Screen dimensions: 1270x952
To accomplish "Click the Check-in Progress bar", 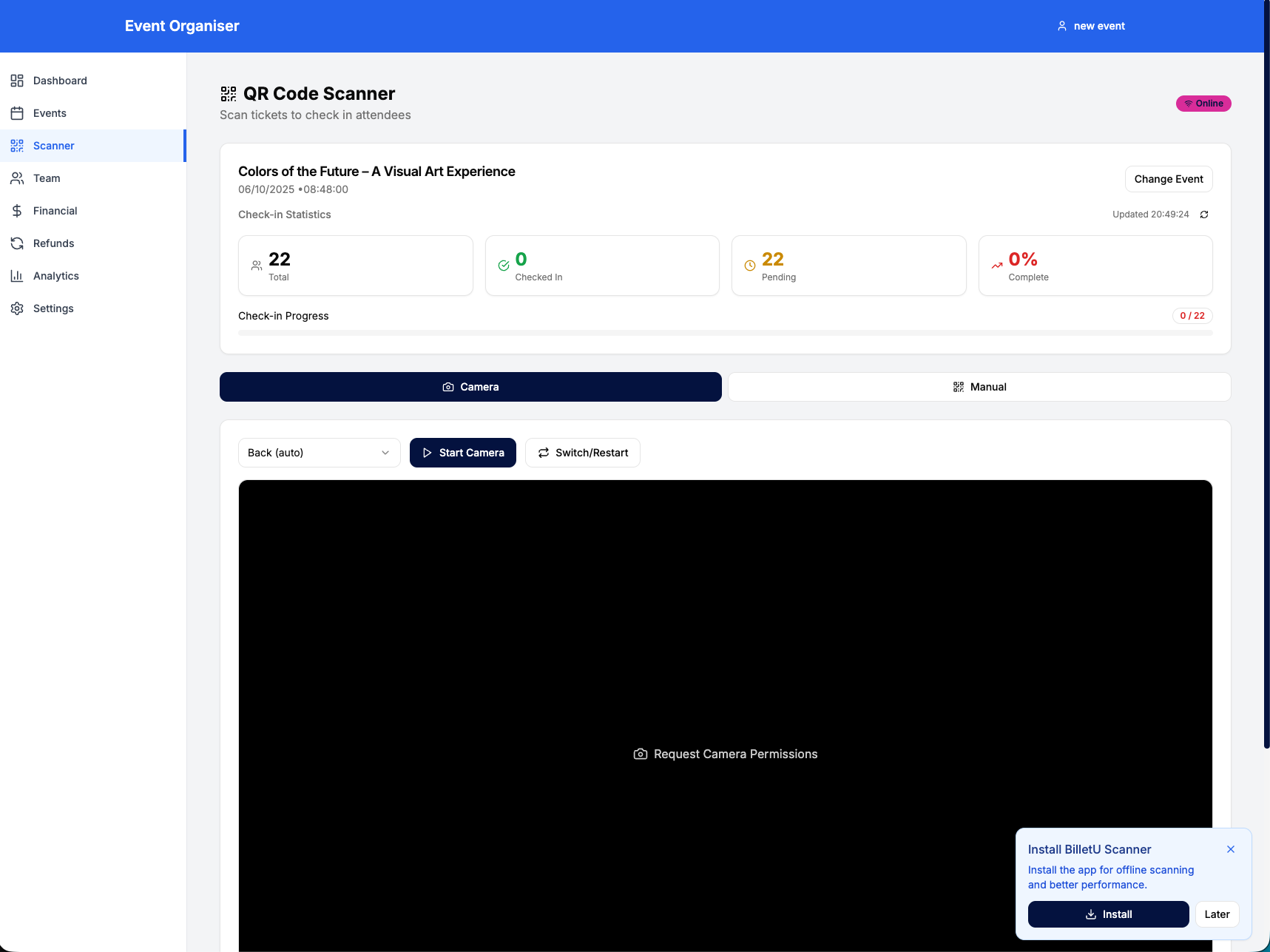I will pos(726,333).
